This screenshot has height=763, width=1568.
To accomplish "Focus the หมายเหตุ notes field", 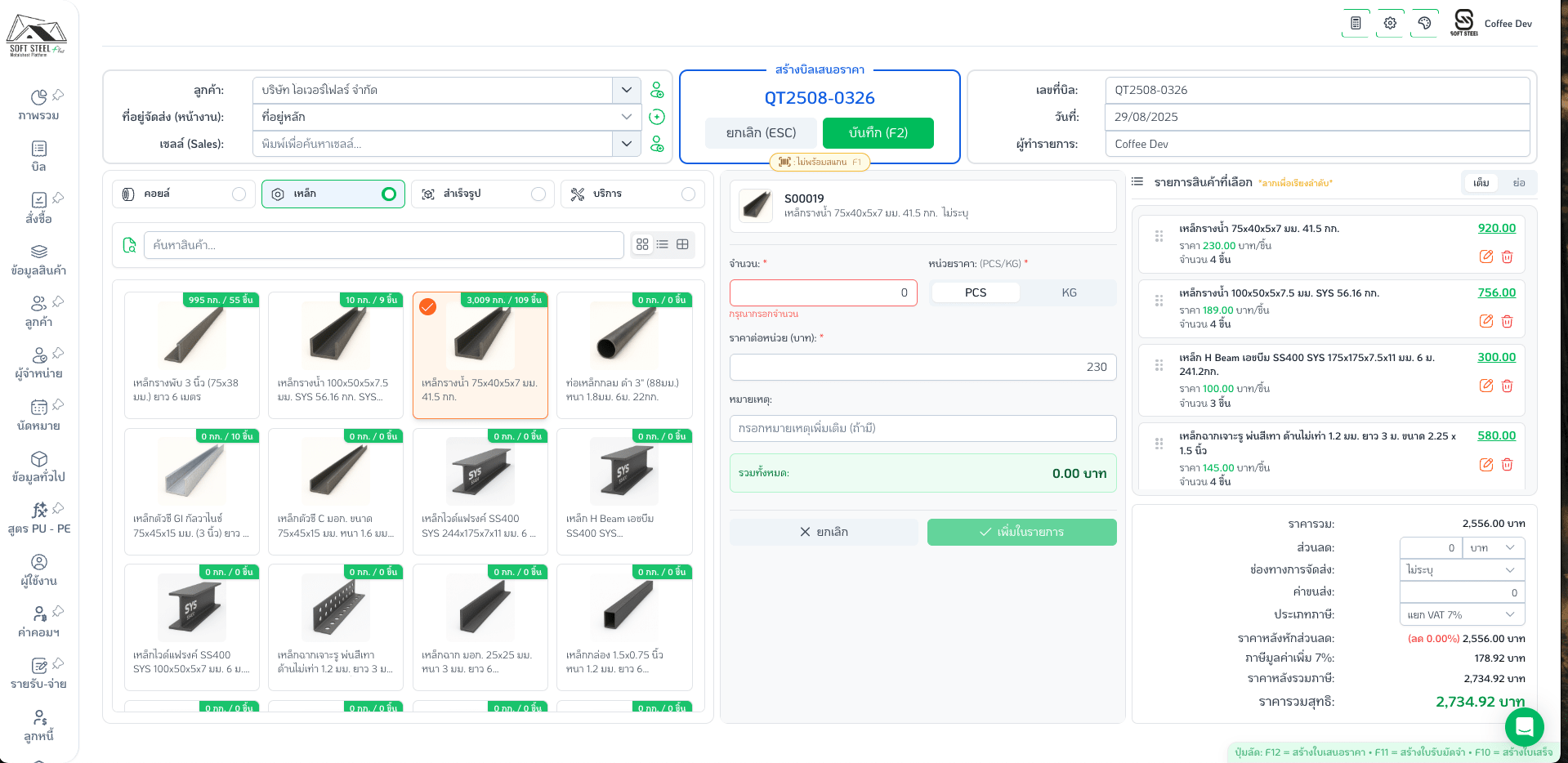I will click(x=922, y=428).
